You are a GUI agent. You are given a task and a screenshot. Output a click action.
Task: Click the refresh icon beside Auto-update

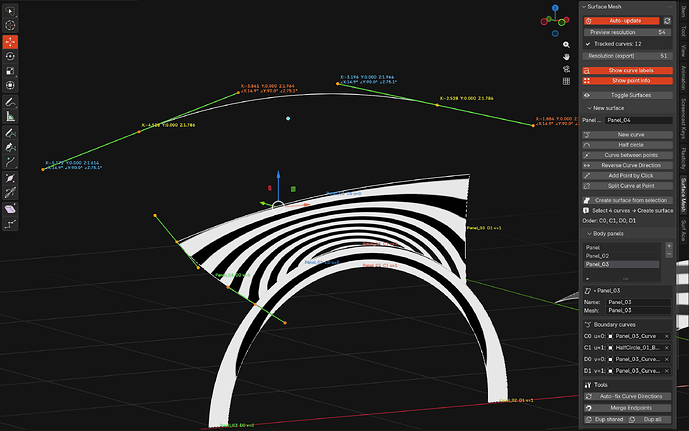pyautogui.click(x=667, y=21)
